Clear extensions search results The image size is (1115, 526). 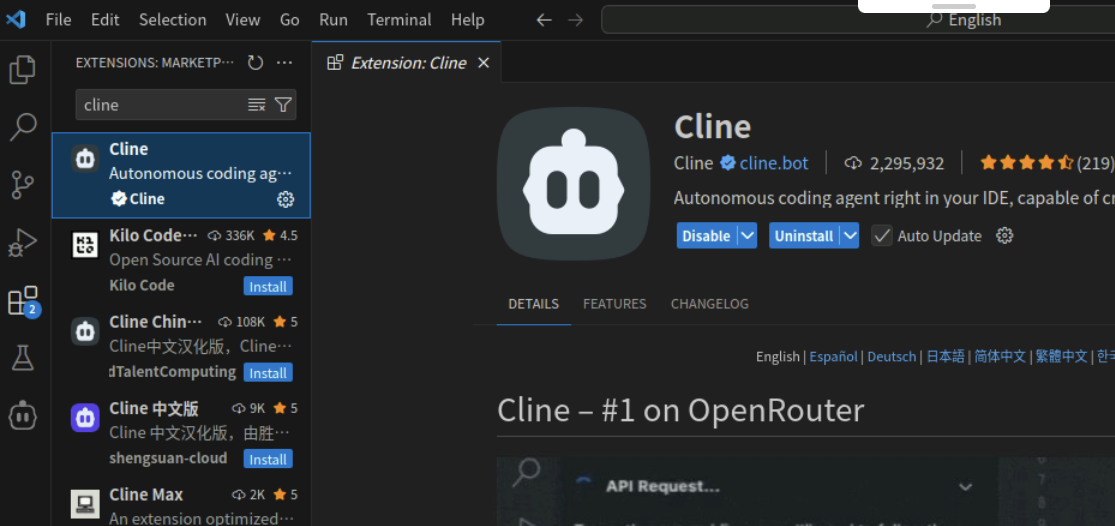click(256, 105)
